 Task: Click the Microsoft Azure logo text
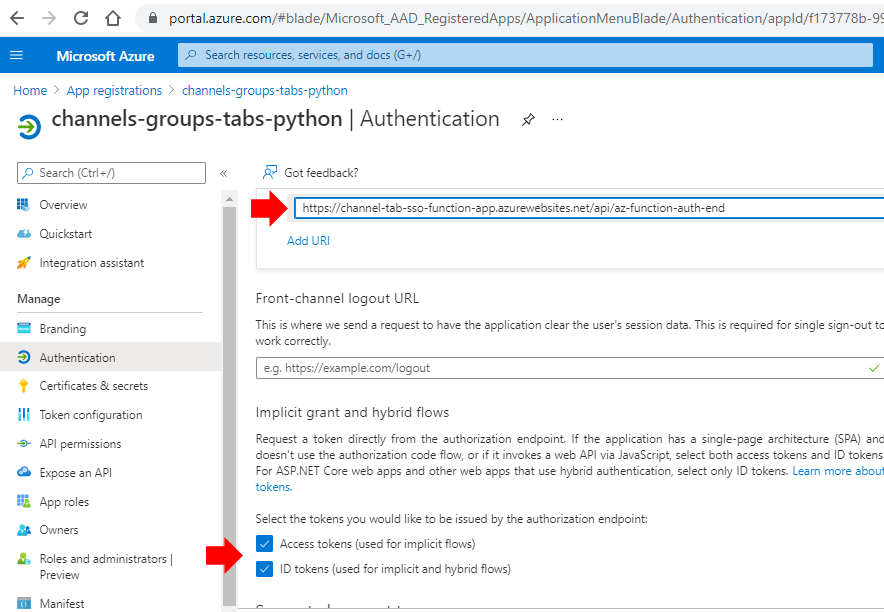[105, 56]
